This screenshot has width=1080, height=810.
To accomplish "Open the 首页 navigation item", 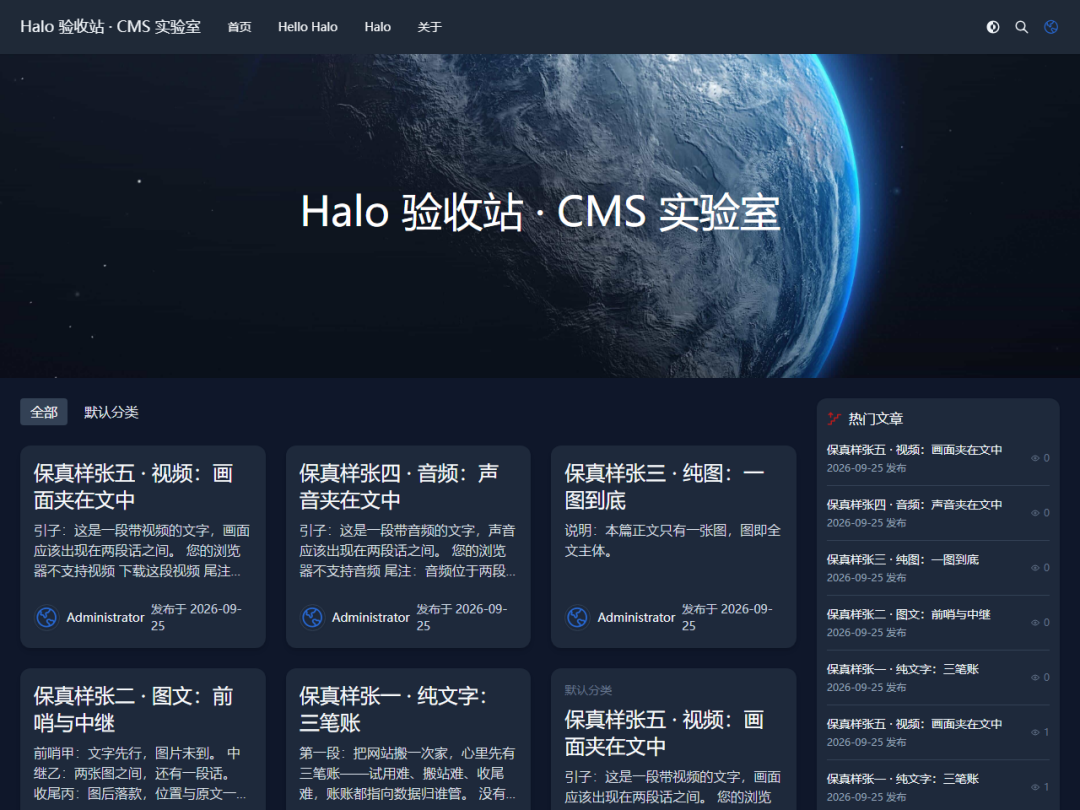I will pyautogui.click(x=240, y=27).
